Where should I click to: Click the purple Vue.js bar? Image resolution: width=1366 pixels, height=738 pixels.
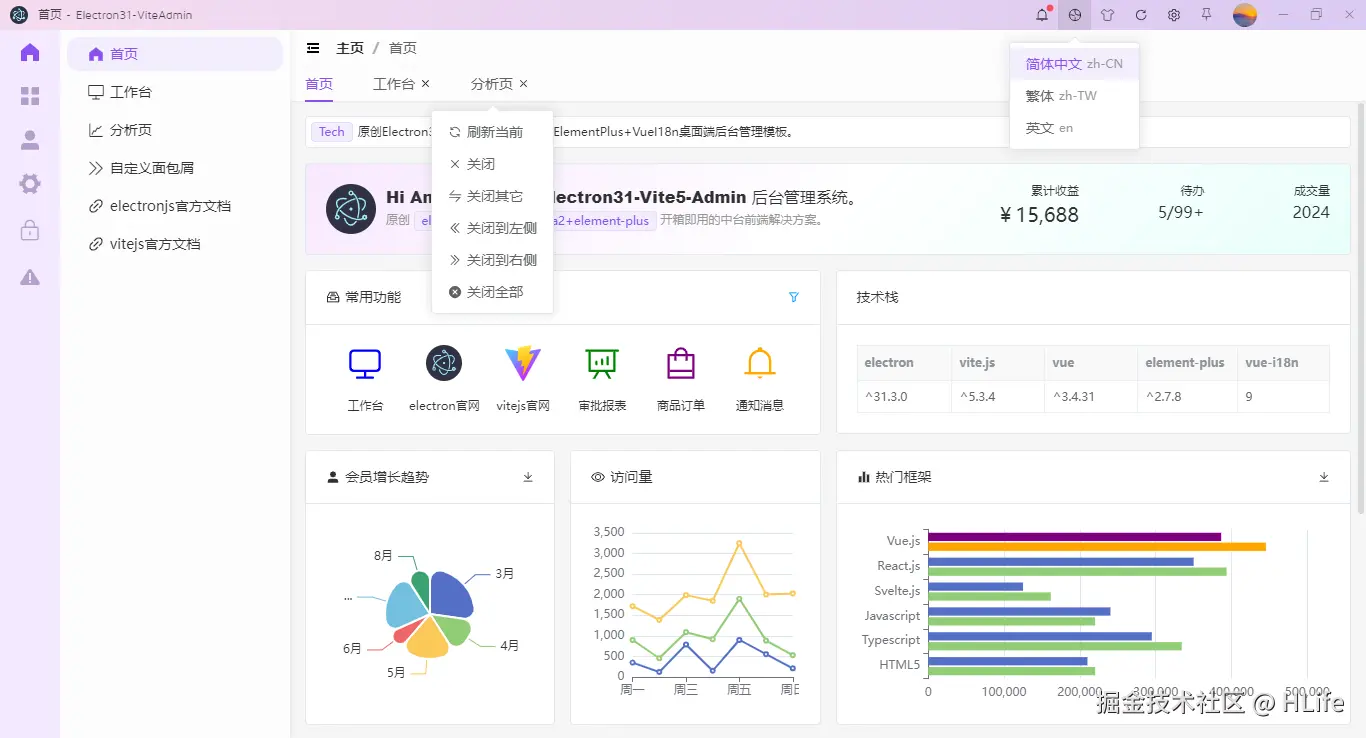point(1075,537)
